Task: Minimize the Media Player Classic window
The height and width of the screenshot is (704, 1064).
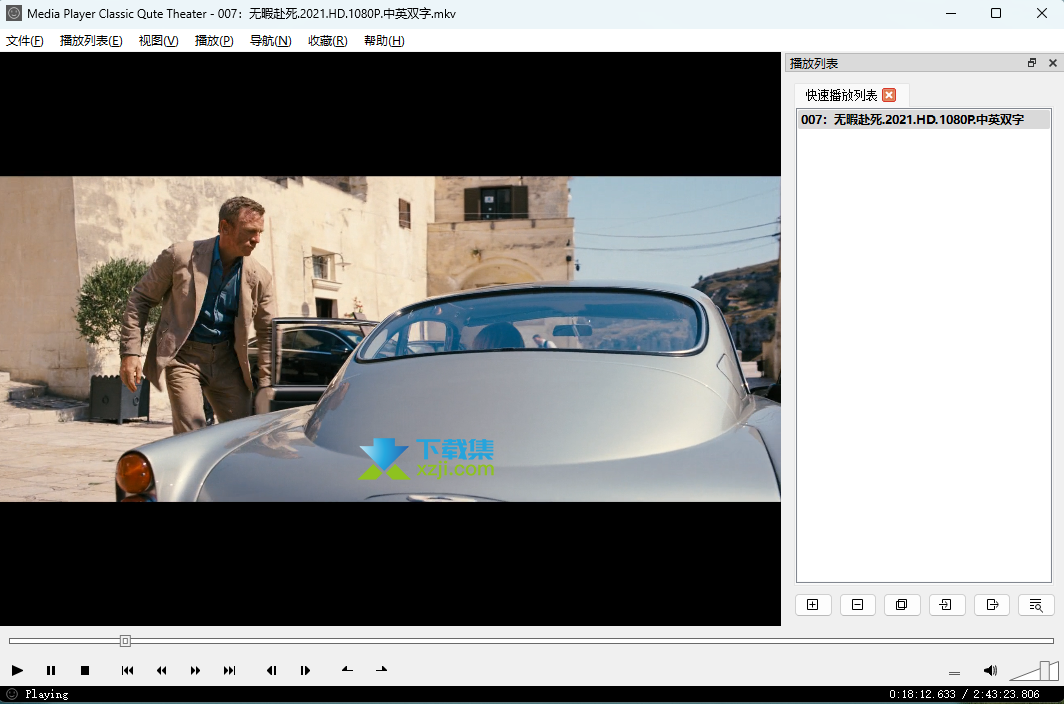Action: click(x=951, y=13)
